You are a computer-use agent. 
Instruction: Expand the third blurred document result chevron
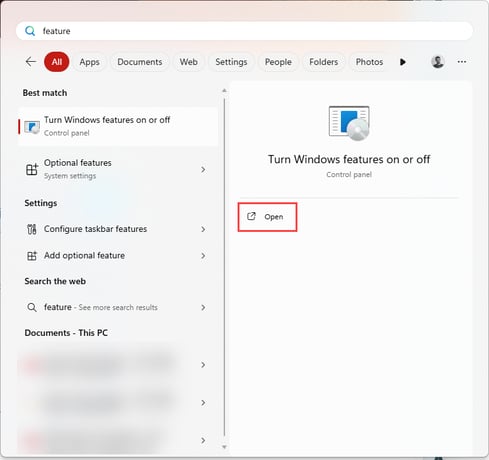click(x=203, y=440)
